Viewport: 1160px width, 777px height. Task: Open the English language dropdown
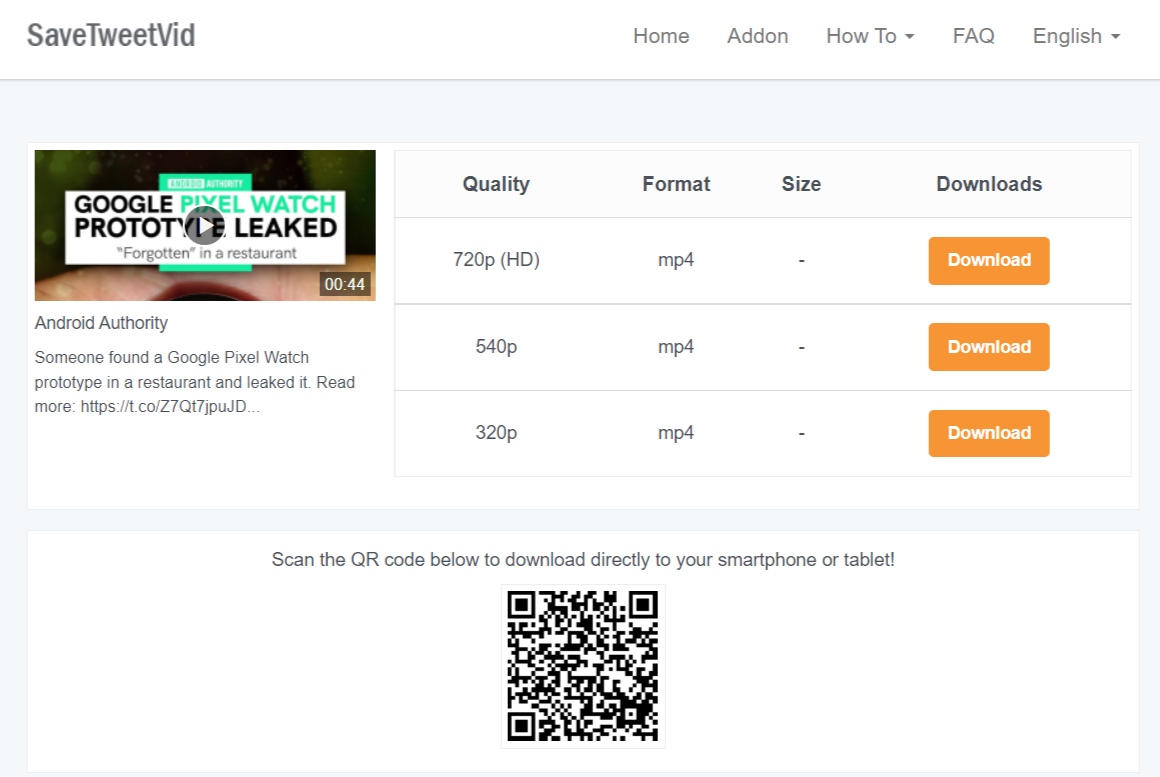tap(1076, 36)
